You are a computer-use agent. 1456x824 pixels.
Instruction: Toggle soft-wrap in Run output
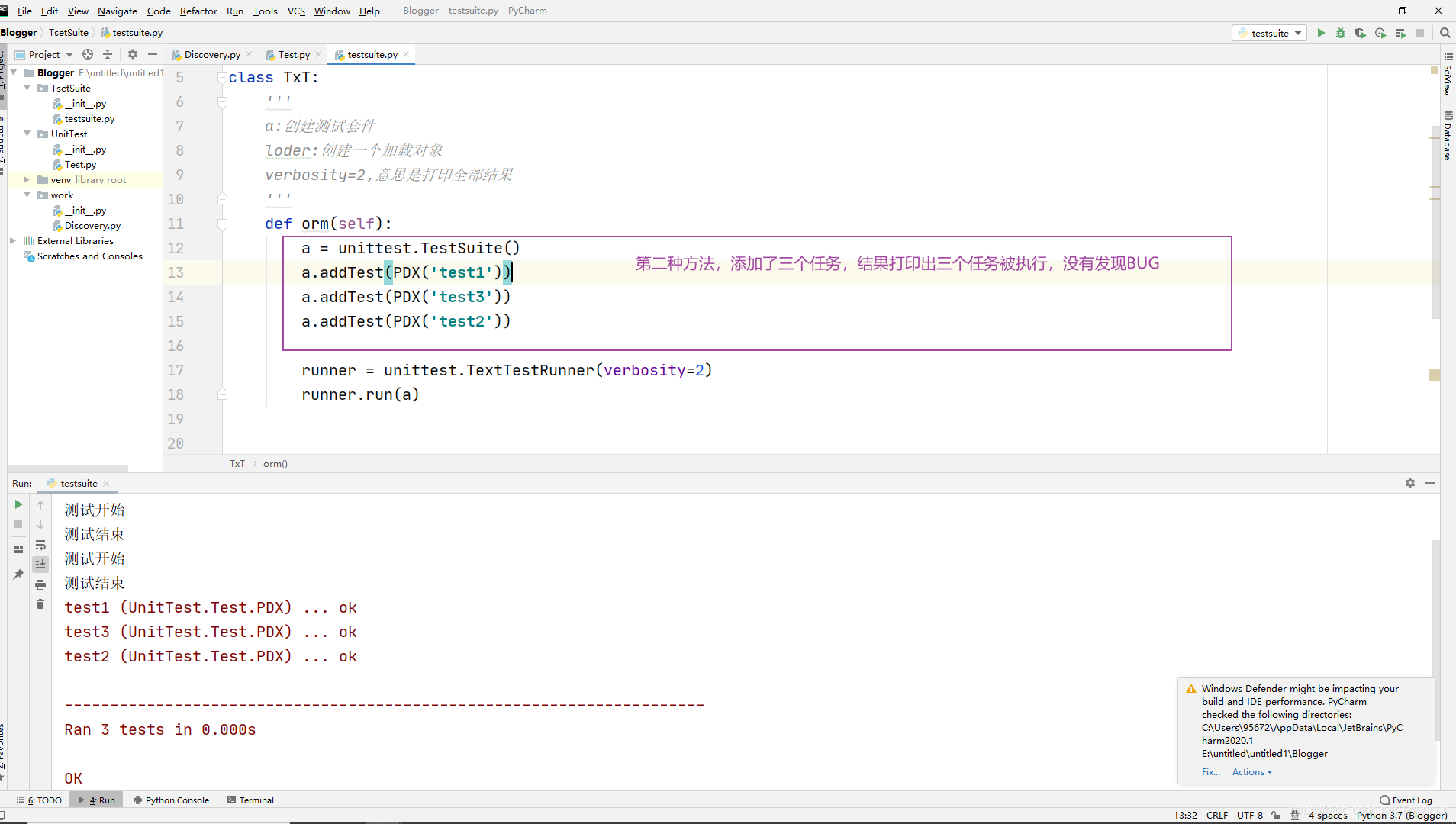coord(40,545)
